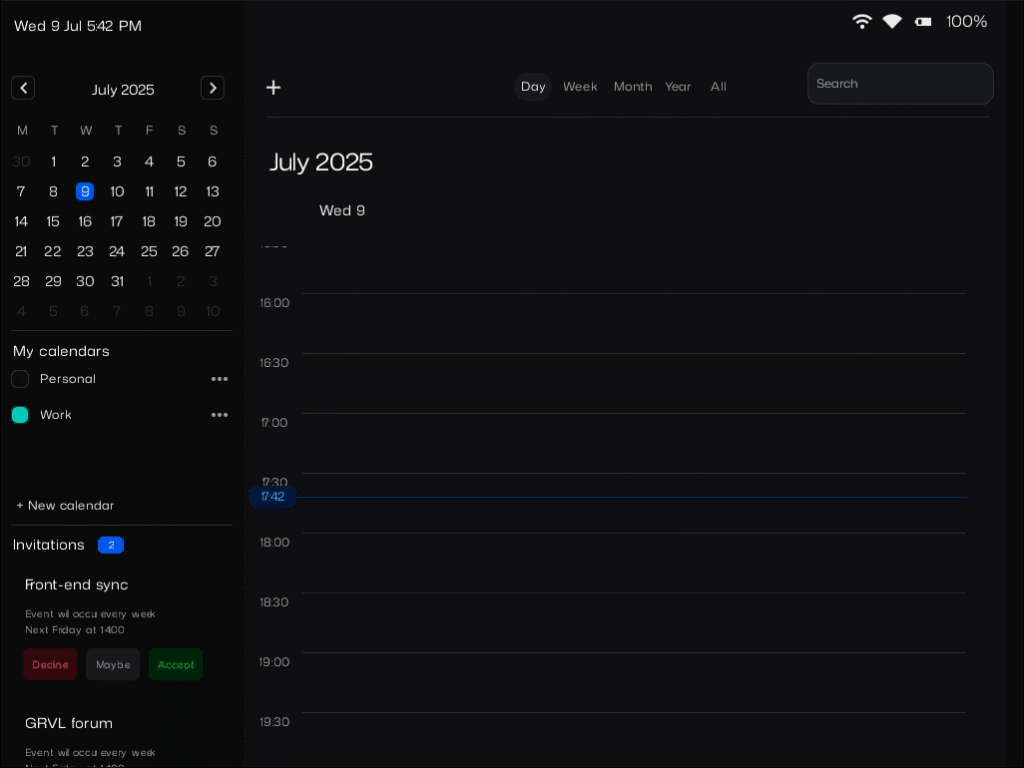
Task: Switch to Week view
Action: pos(580,87)
